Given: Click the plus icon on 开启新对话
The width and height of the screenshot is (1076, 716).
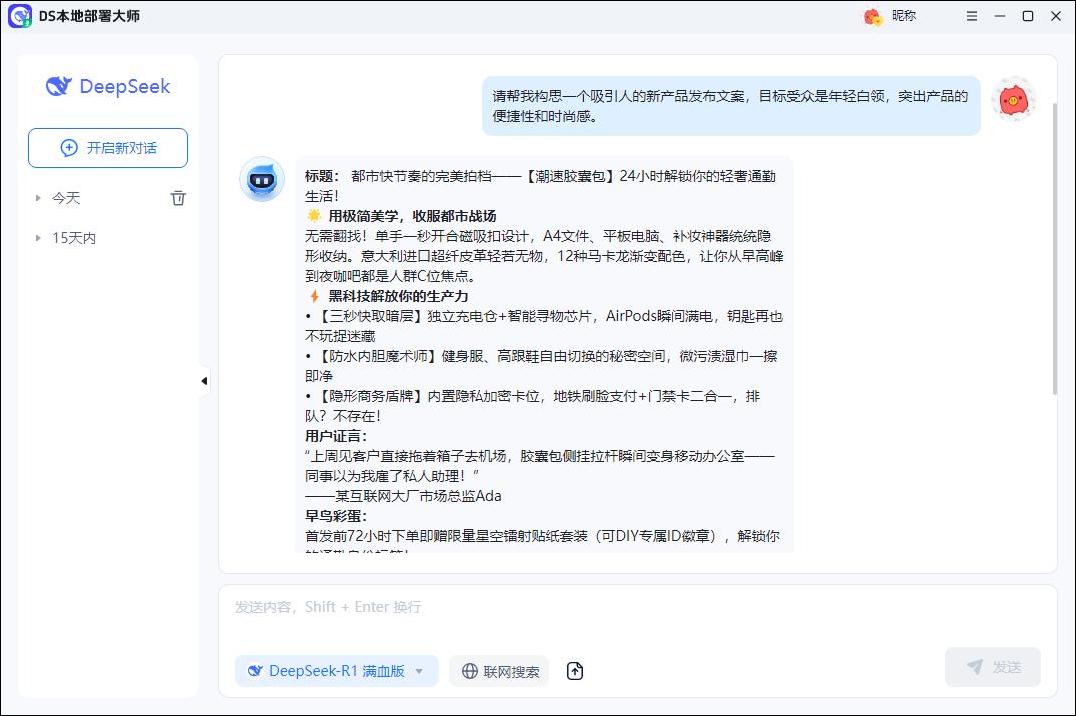Looking at the screenshot, I should pyautogui.click(x=68, y=147).
